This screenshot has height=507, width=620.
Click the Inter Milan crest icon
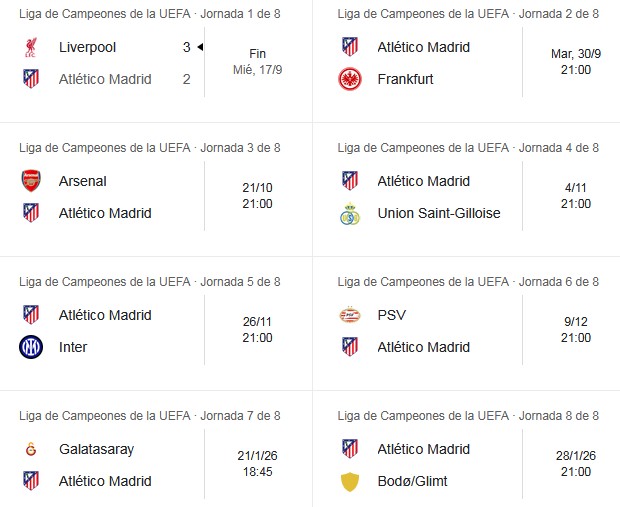click(31, 347)
